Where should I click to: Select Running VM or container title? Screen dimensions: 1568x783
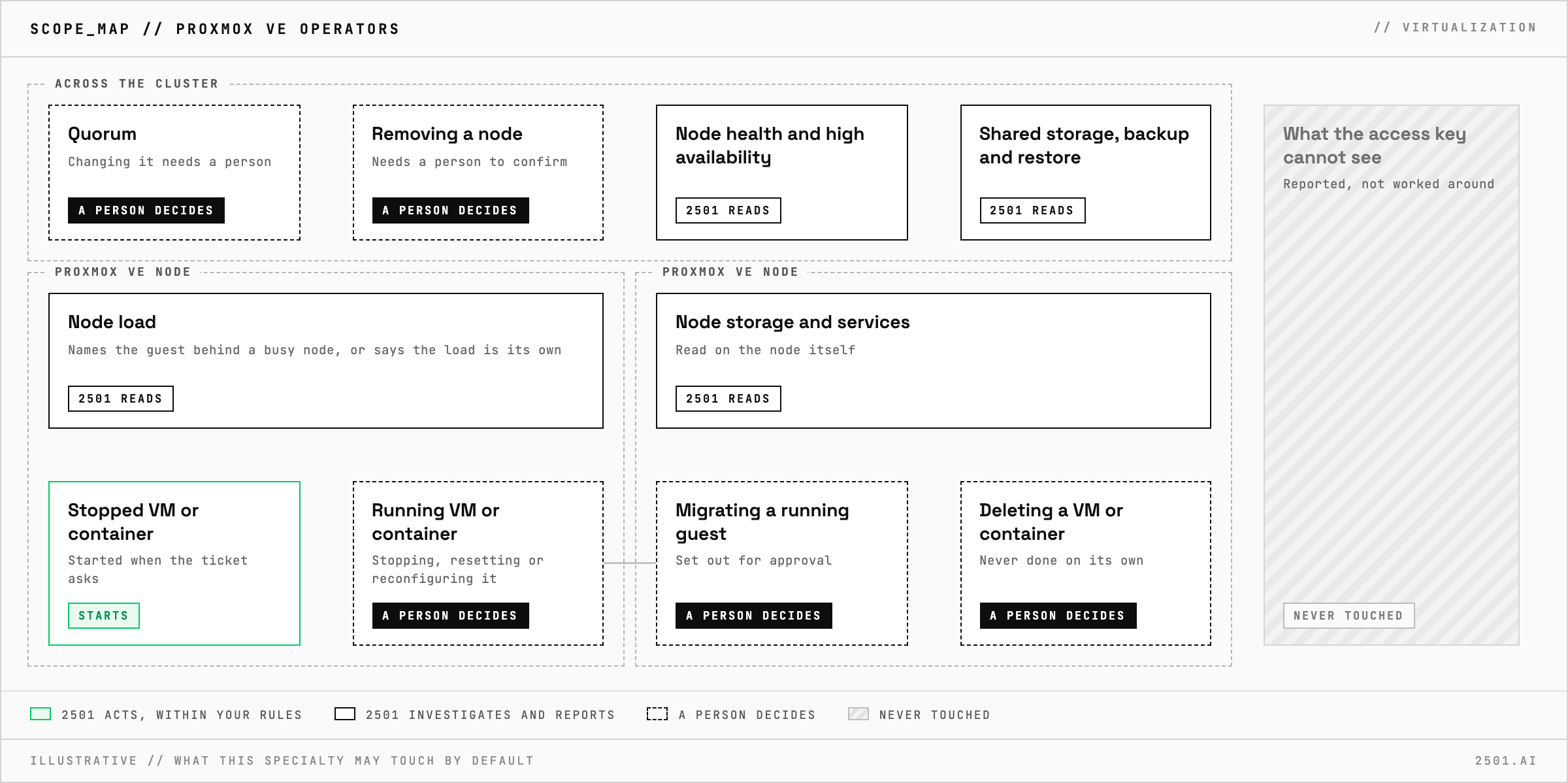(x=436, y=522)
